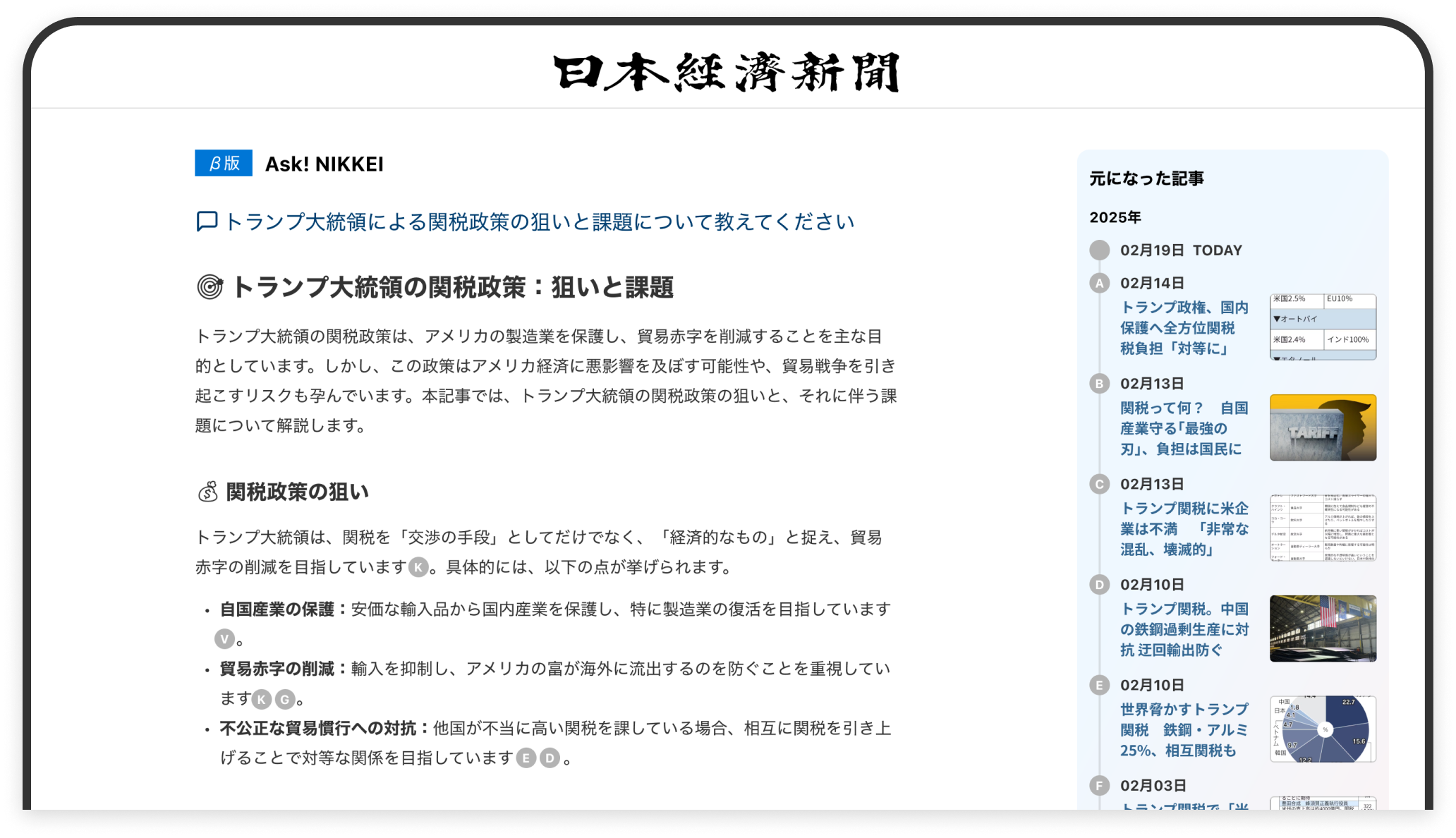Viewport: 1456px width, 838px height.
Task: Open article 世界脅かすトランプ関税 鉄鋼・アルミ
Action: (x=1184, y=729)
